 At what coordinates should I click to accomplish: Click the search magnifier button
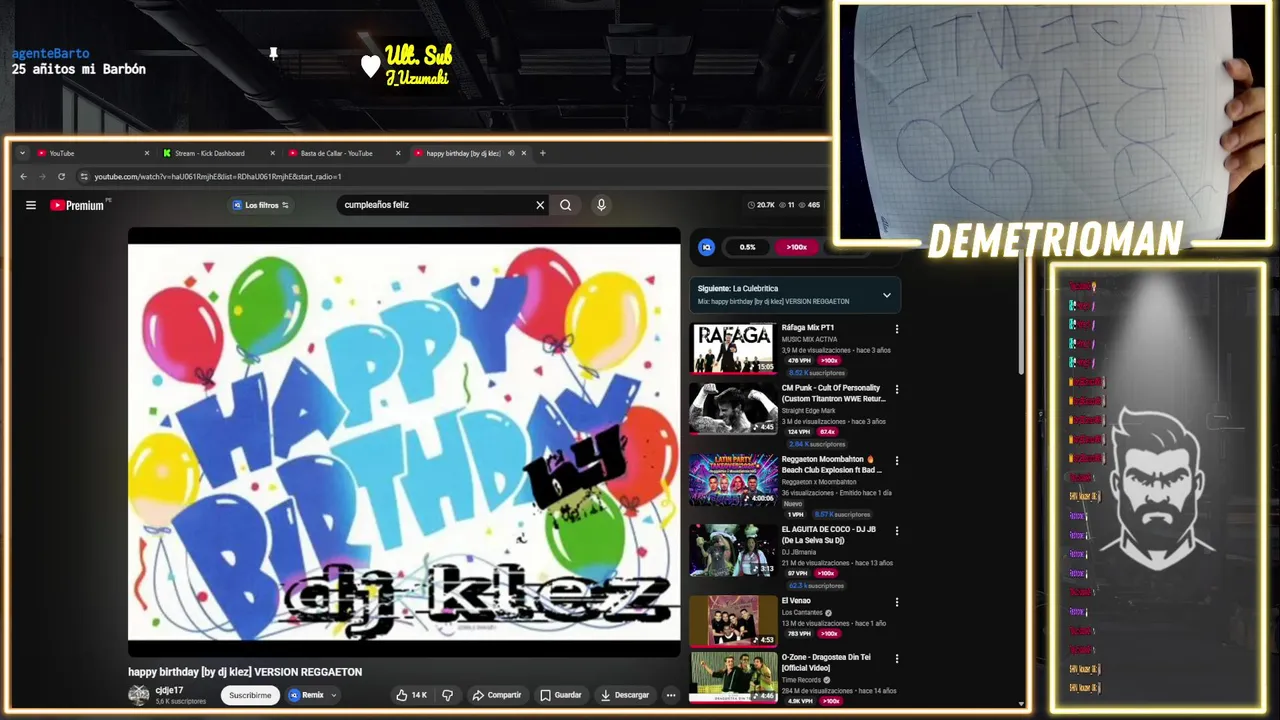[x=566, y=205]
